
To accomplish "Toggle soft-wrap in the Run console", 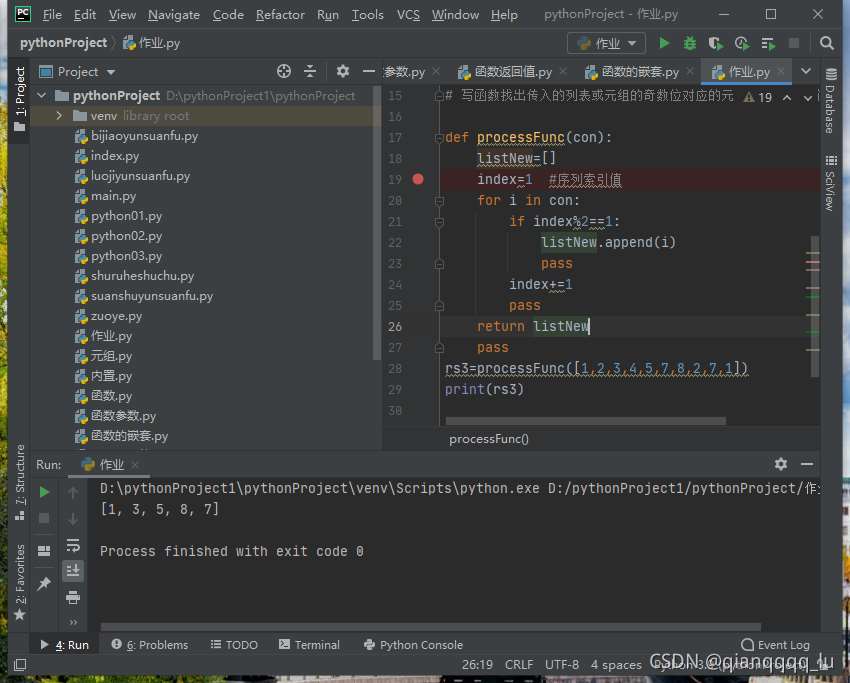I will pos(73,545).
